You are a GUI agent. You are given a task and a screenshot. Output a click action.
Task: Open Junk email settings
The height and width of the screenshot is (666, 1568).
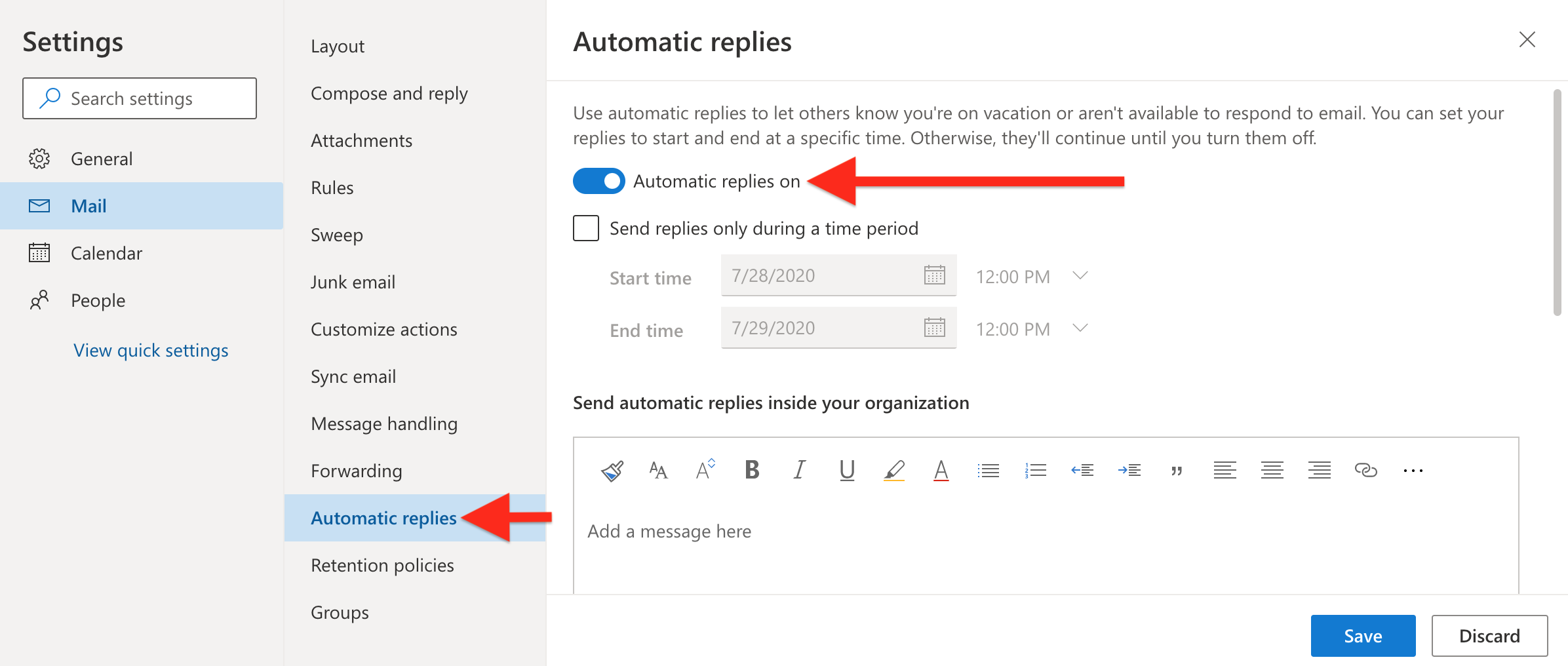415,282
